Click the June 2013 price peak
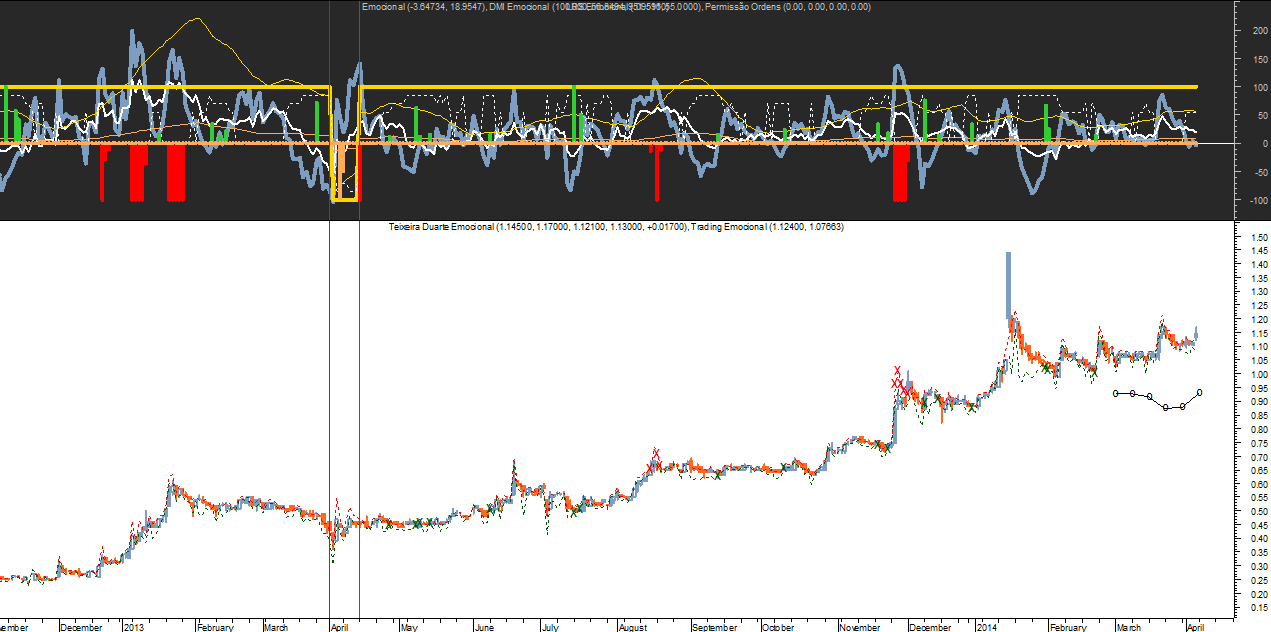The image size is (1271, 632). (514, 464)
